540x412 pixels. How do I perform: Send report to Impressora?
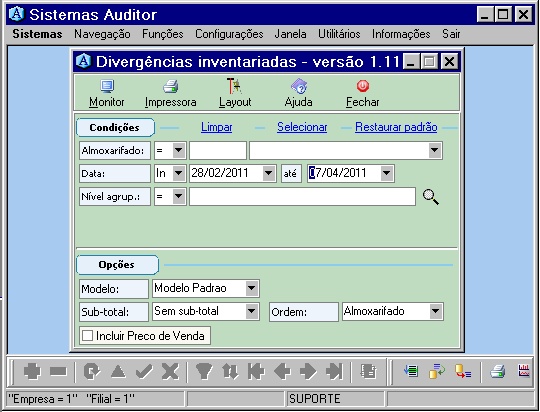(170, 86)
